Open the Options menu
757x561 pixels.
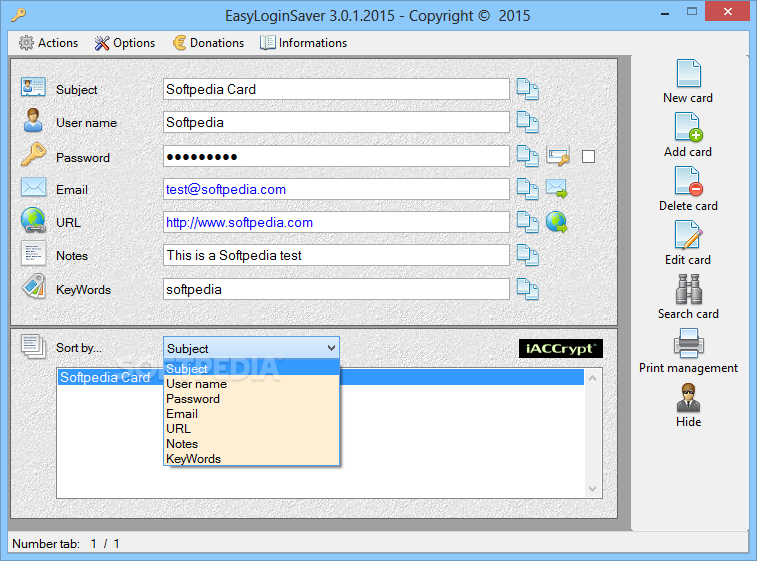coord(125,43)
